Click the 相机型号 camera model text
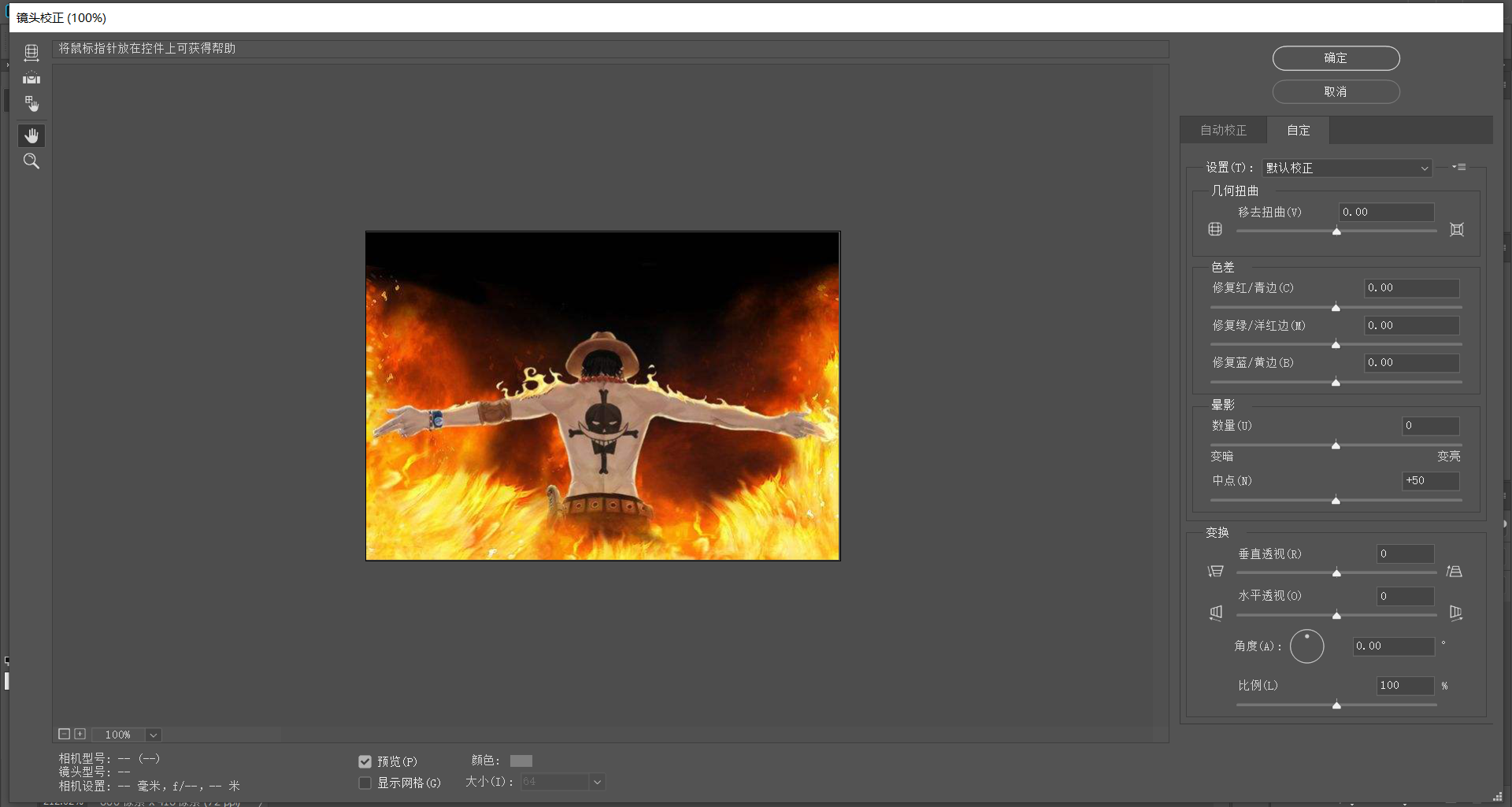The image size is (1512, 807). tap(109, 759)
